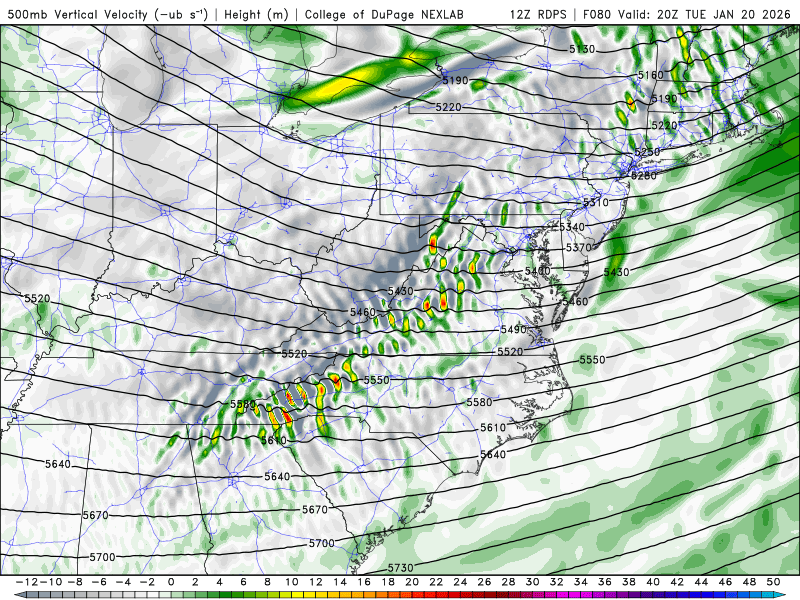Click the '12Z RDPS' model run label
800x600 pixels.
pyautogui.click(x=538, y=14)
